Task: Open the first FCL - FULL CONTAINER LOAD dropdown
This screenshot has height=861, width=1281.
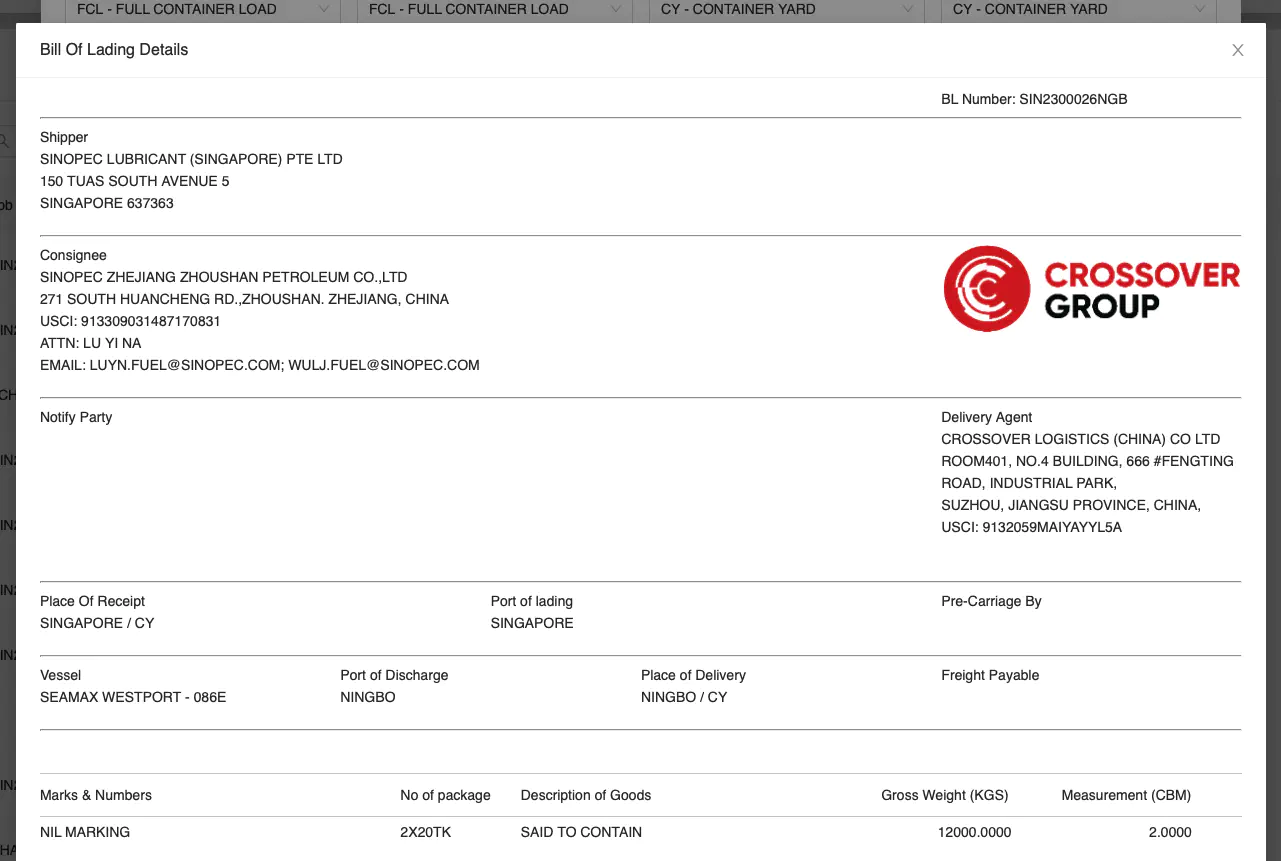Action: pos(202,9)
